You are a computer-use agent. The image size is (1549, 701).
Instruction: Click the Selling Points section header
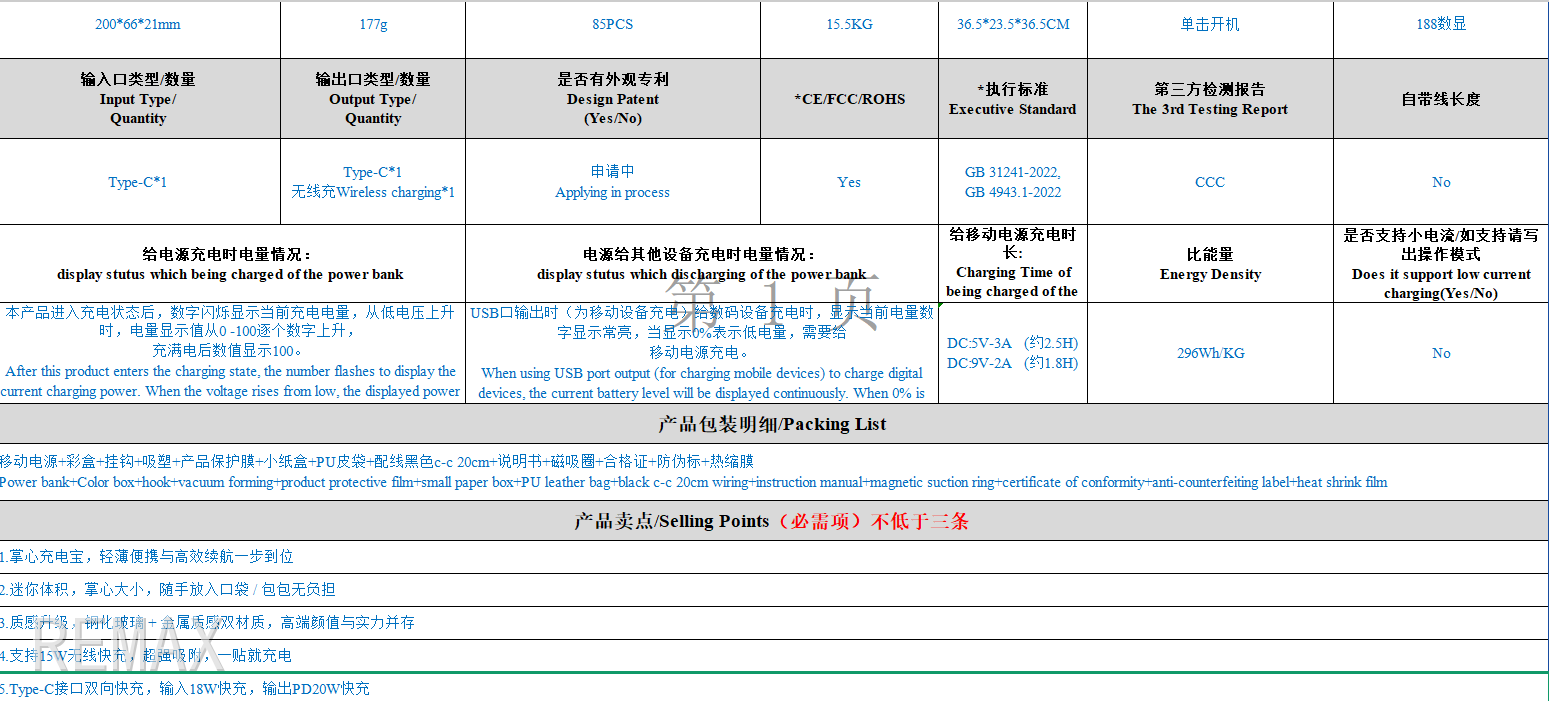pyautogui.click(x=772, y=521)
